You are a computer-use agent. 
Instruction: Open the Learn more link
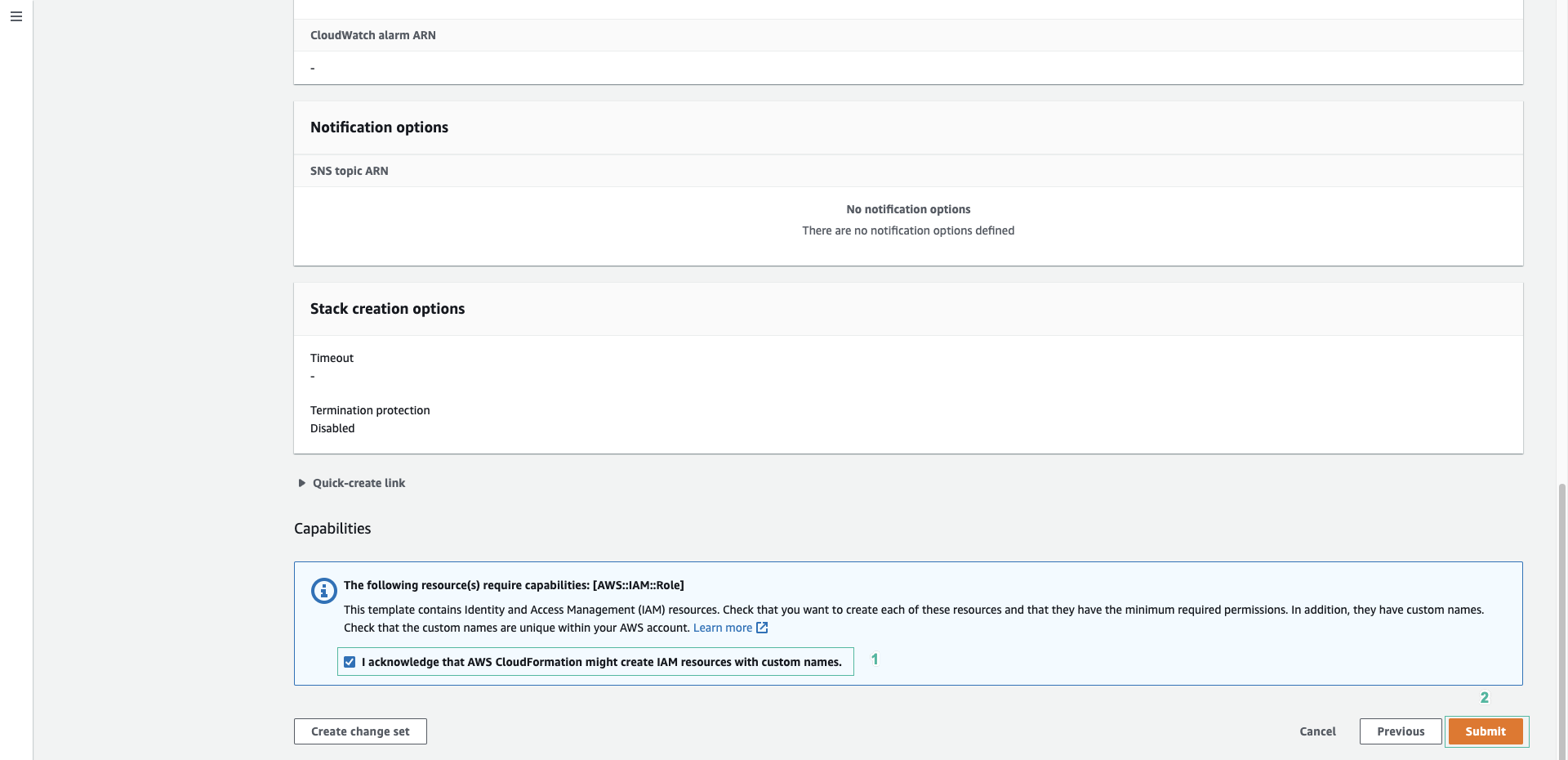[x=723, y=628]
